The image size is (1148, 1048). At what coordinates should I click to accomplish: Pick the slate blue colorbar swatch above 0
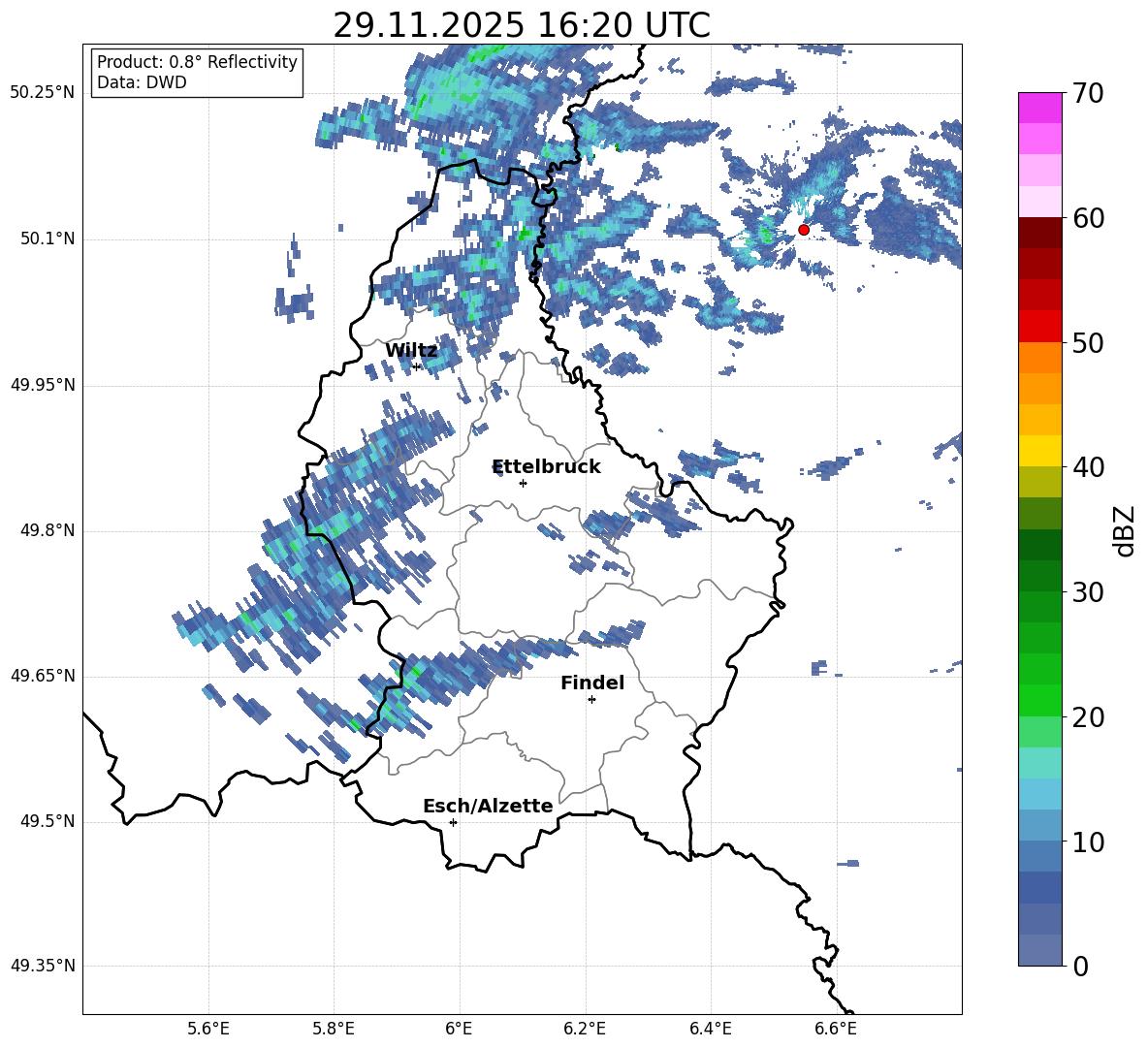click(x=1039, y=950)
